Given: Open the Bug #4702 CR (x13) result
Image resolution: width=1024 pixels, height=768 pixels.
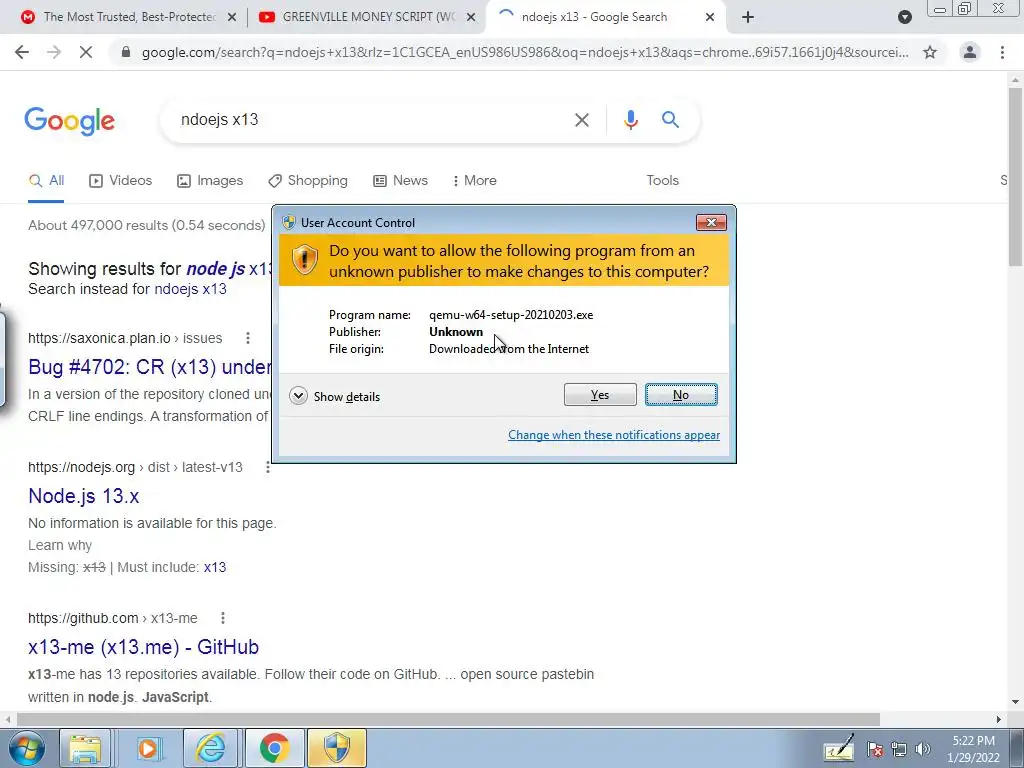Looking at the screenshot, I should pyautogui.click(x=150, y=367).
